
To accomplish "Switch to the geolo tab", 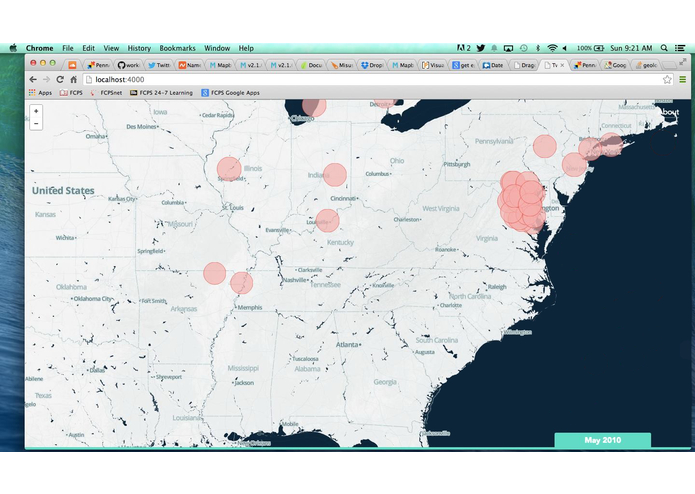I will point(646,65).
